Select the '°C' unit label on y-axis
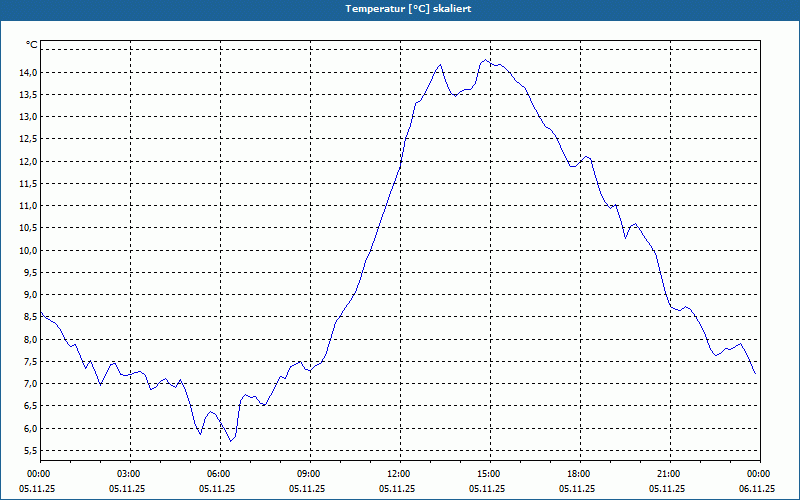The width and height of the screenshot is (800, 500). (x=32, y=45)
